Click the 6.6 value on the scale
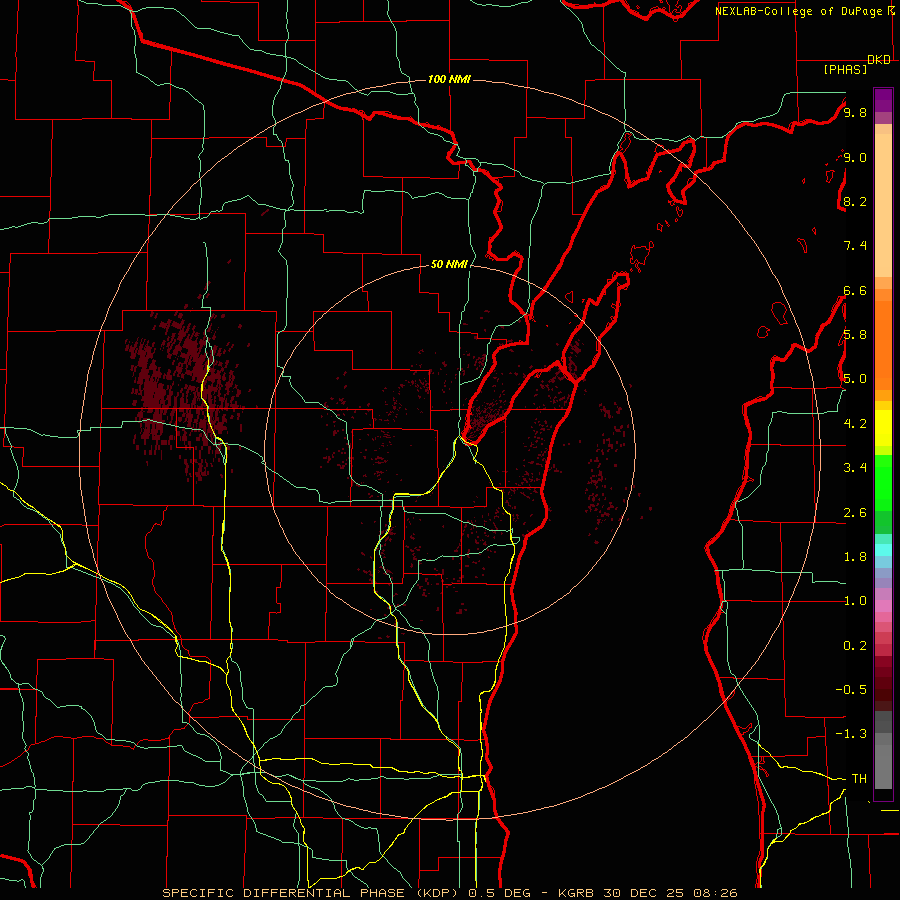The width and height of the screenshot is (900, 900). (x=855, y=290)
